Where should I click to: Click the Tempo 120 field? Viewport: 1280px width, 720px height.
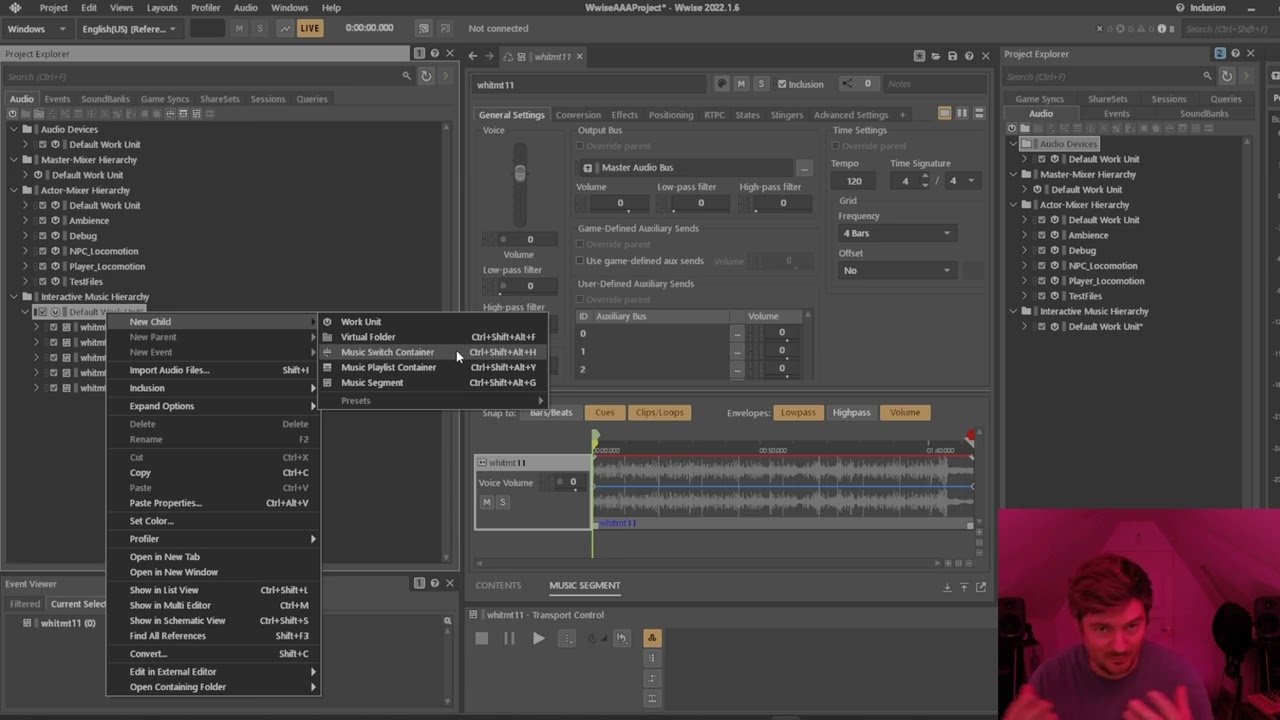[x=855, y=181]
